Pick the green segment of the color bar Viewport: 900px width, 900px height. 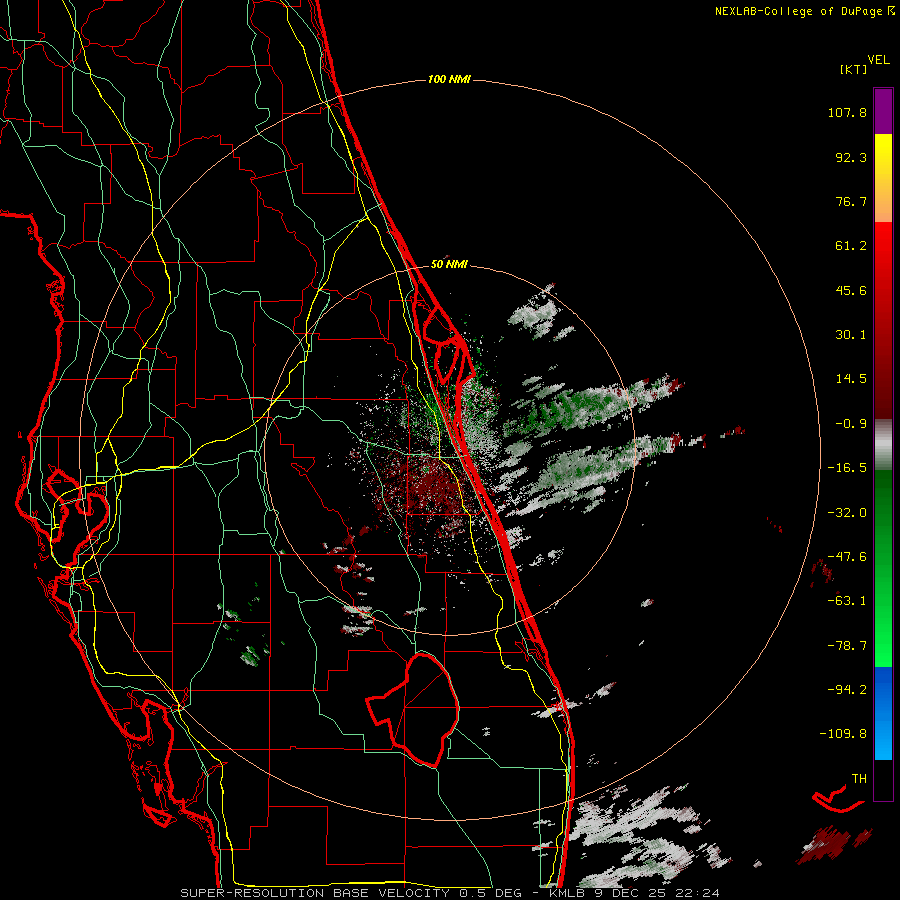pyautogui.click(x=883, y=568)
